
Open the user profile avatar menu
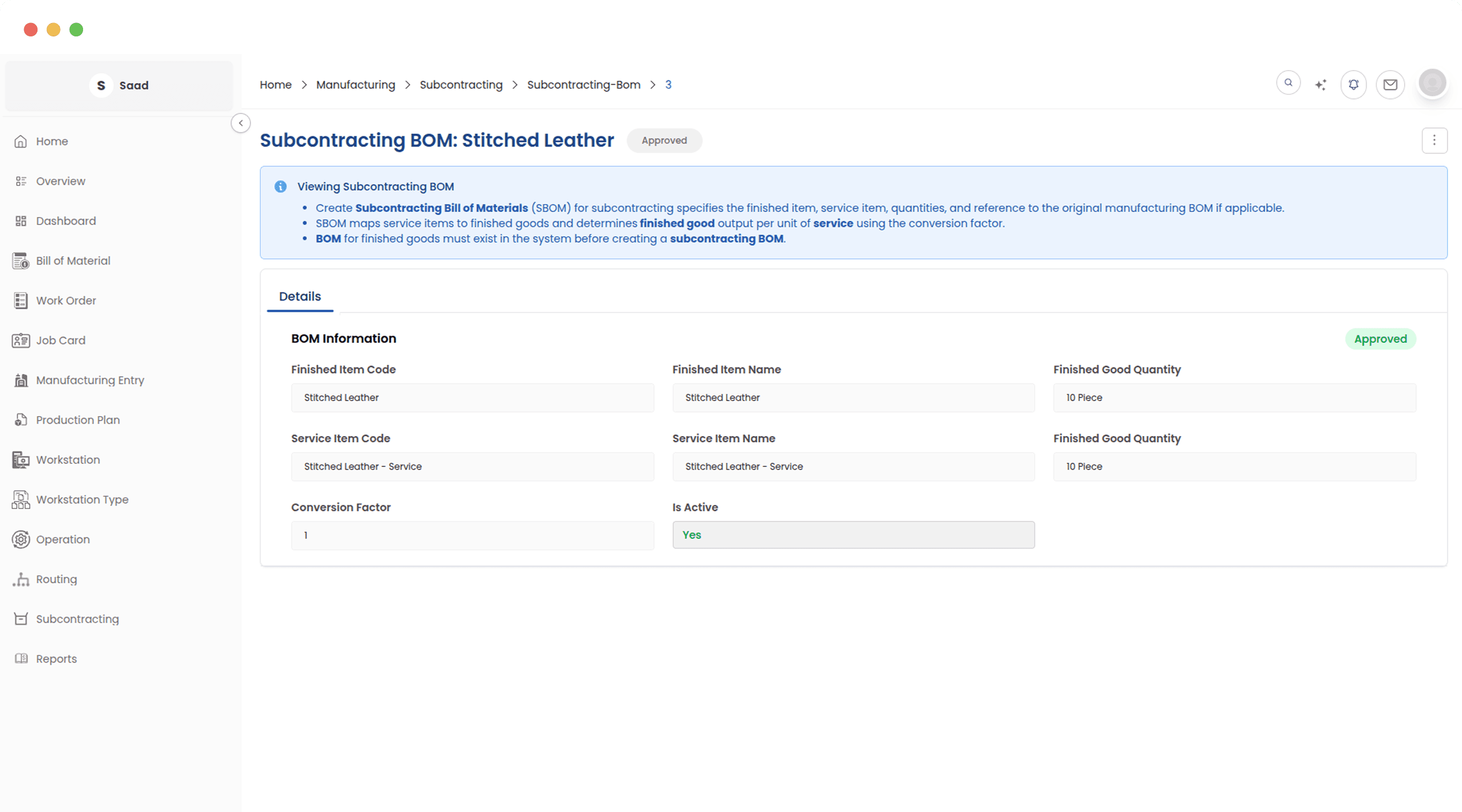[1432, 83]
